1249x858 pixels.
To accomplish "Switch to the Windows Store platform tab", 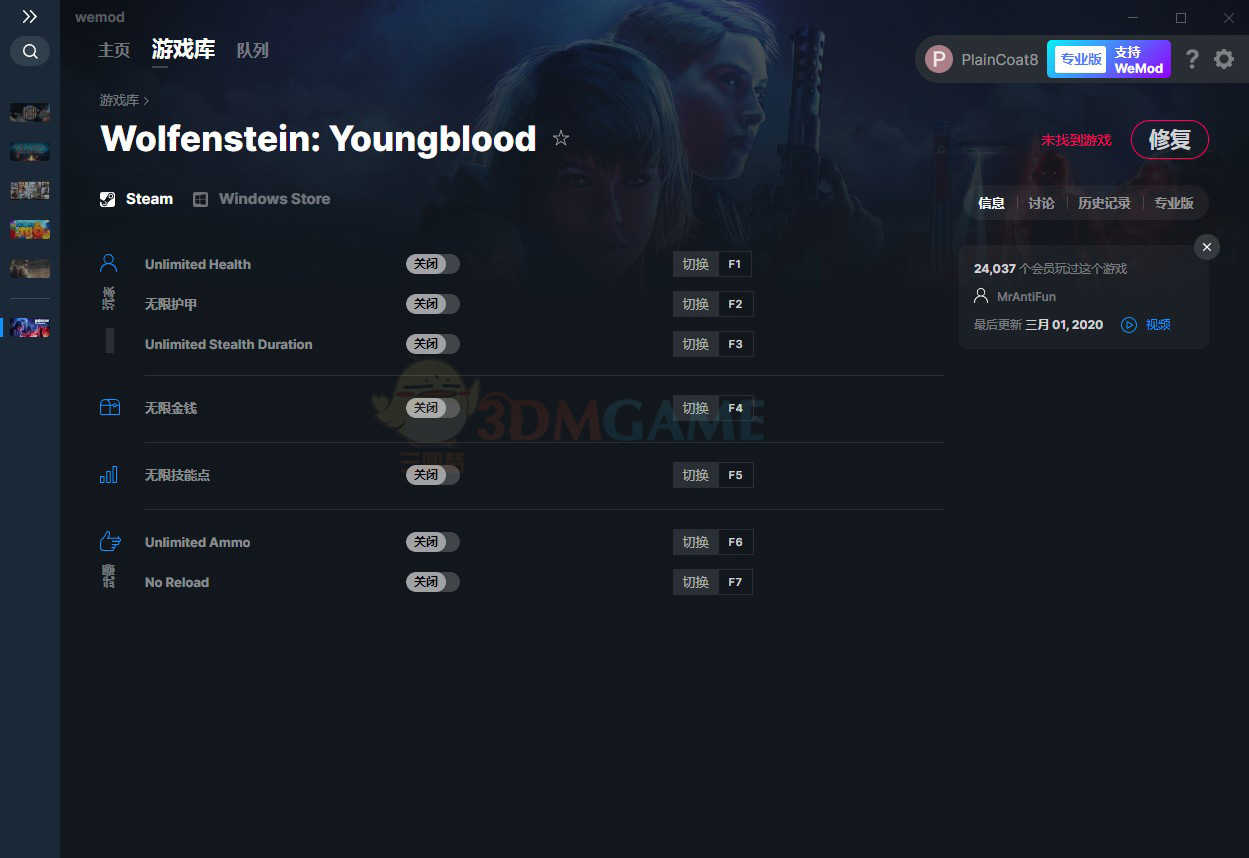I will tap(262, 199).
